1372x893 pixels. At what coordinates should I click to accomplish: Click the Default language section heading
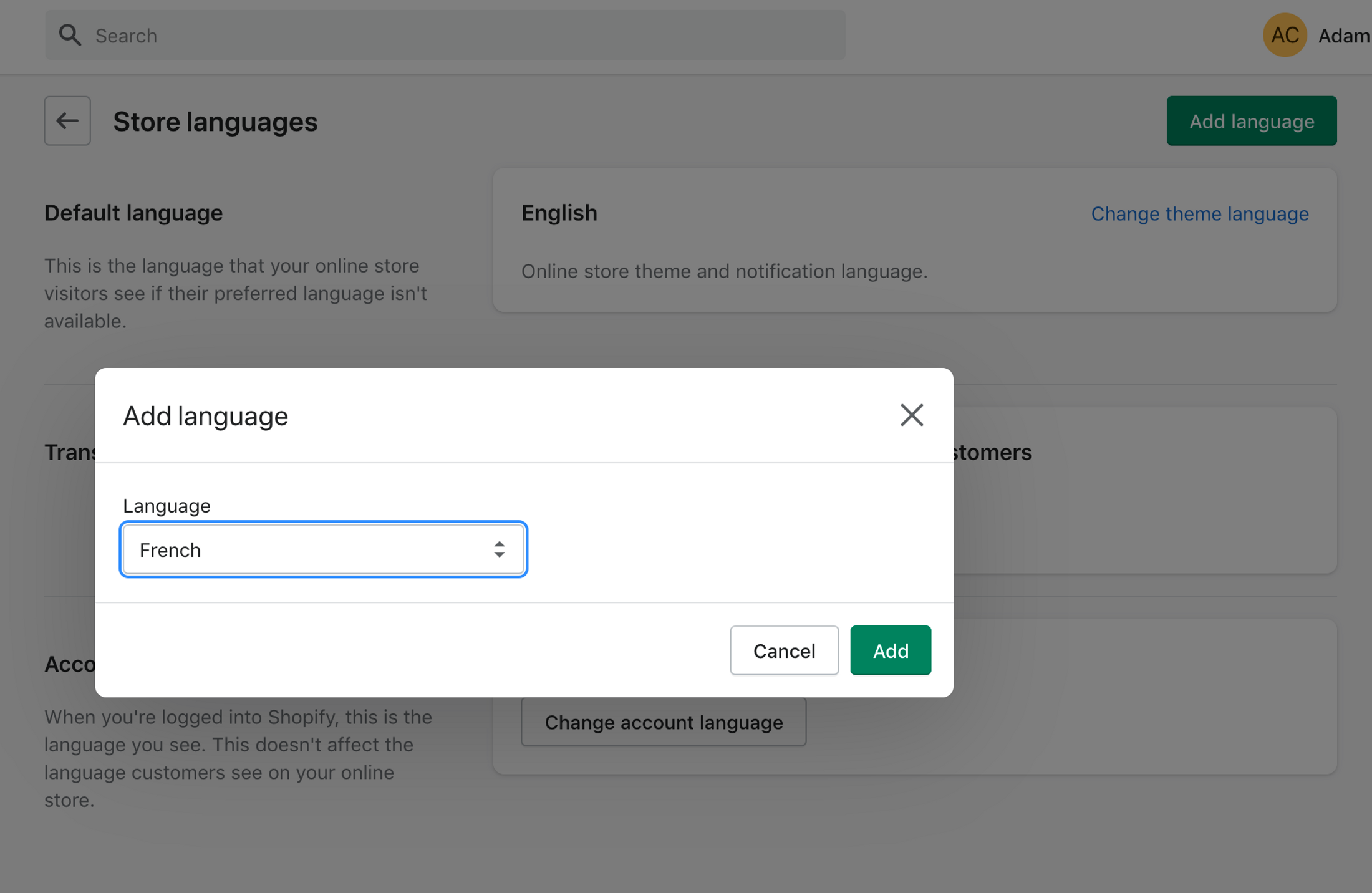click(133, 213)
